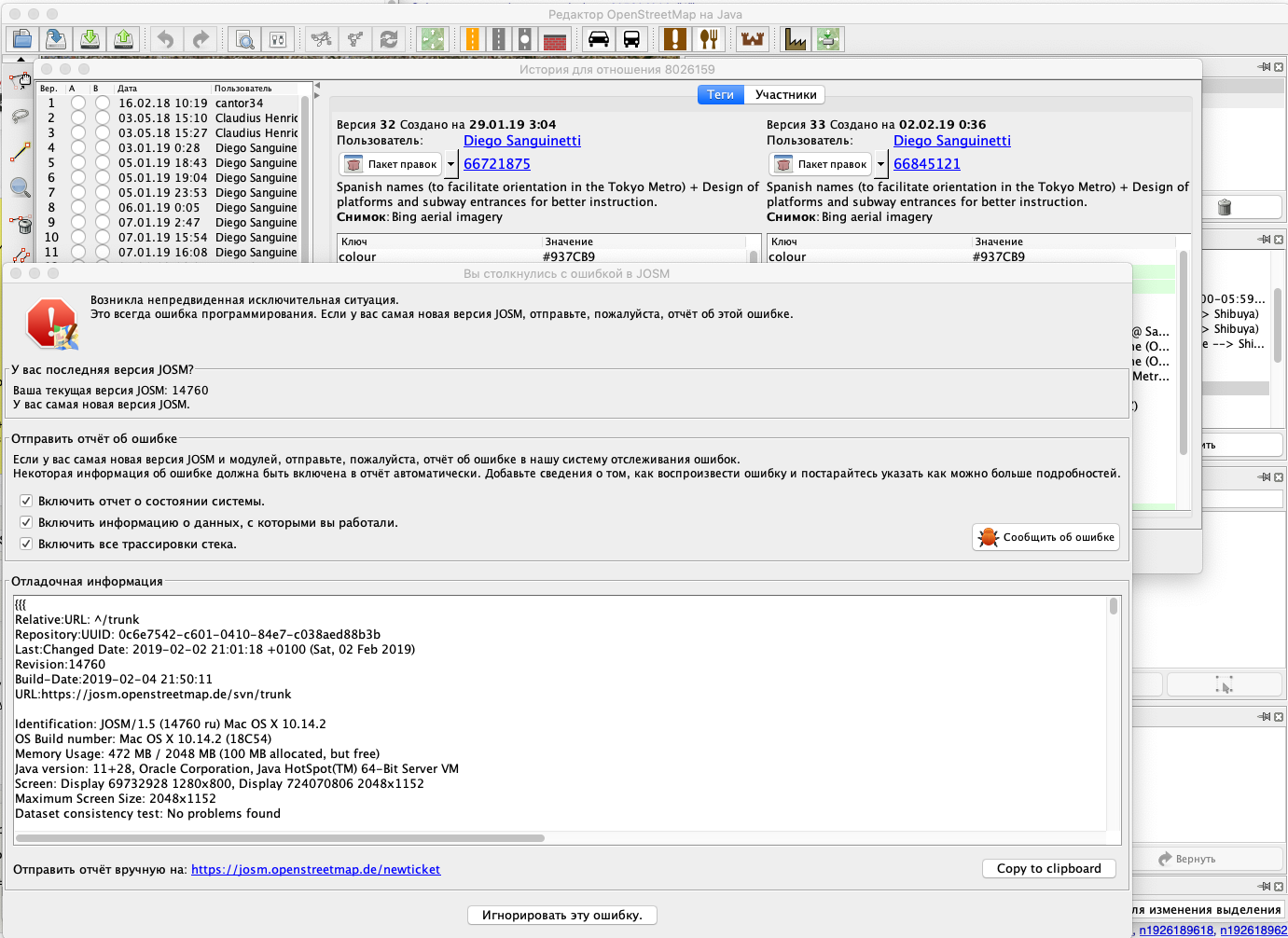Activate the Select objects tool in left sidebar
The width and height of the screenshot is (1288, 938).
[20, 80]
